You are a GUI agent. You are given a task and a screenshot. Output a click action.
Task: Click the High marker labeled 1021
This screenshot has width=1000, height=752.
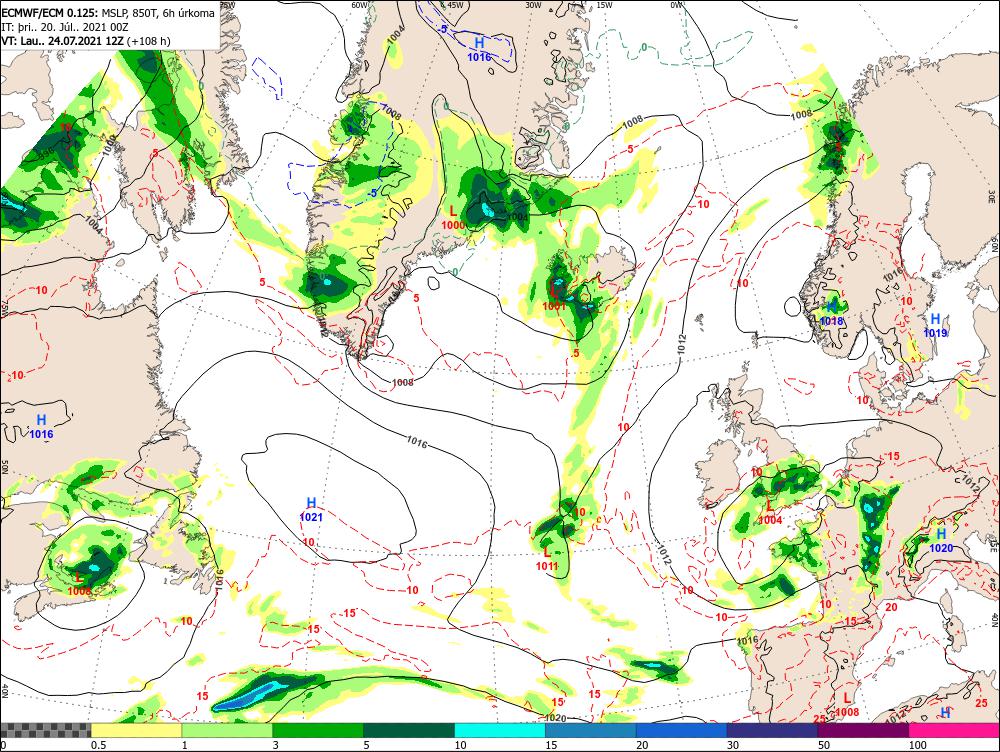click(311, 509)
